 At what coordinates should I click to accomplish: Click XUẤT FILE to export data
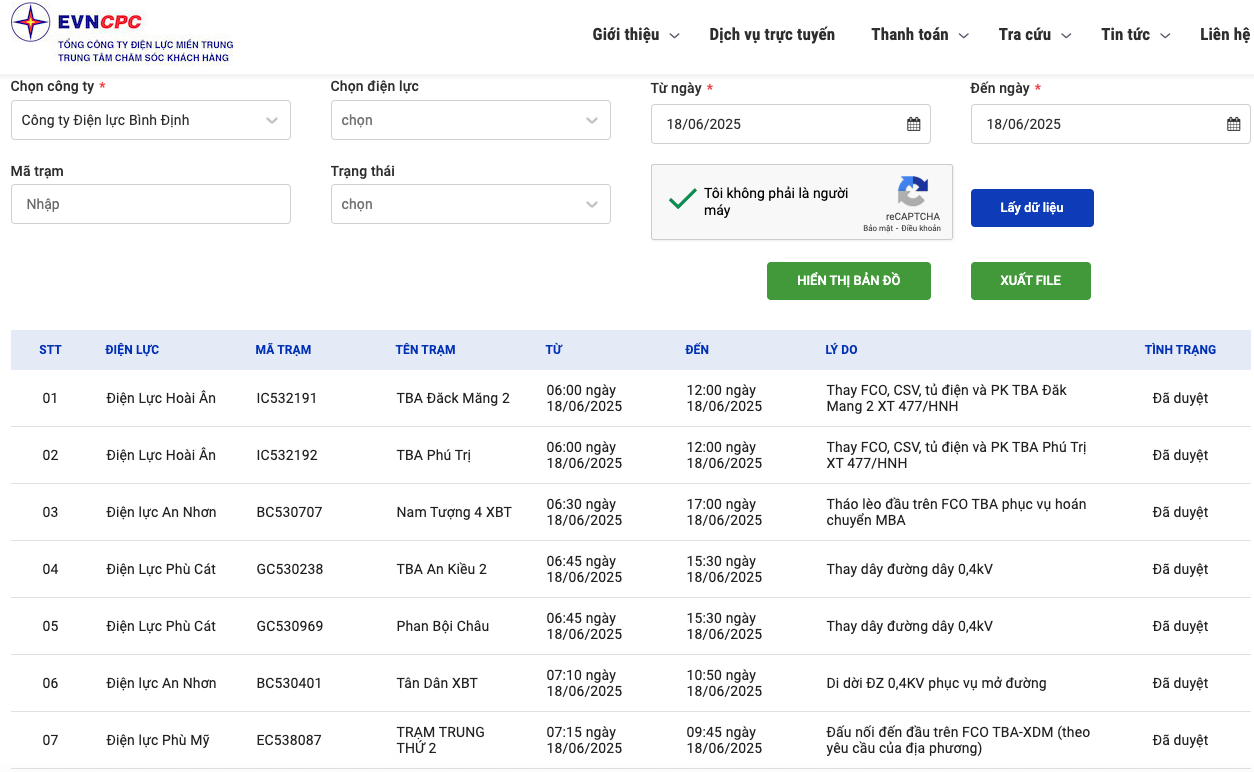coord(1030,281)
